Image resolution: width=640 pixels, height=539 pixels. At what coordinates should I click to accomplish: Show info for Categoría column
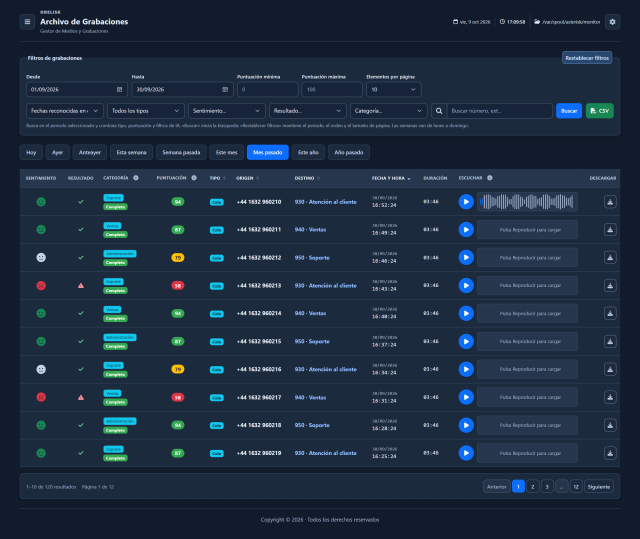[136, 178]
